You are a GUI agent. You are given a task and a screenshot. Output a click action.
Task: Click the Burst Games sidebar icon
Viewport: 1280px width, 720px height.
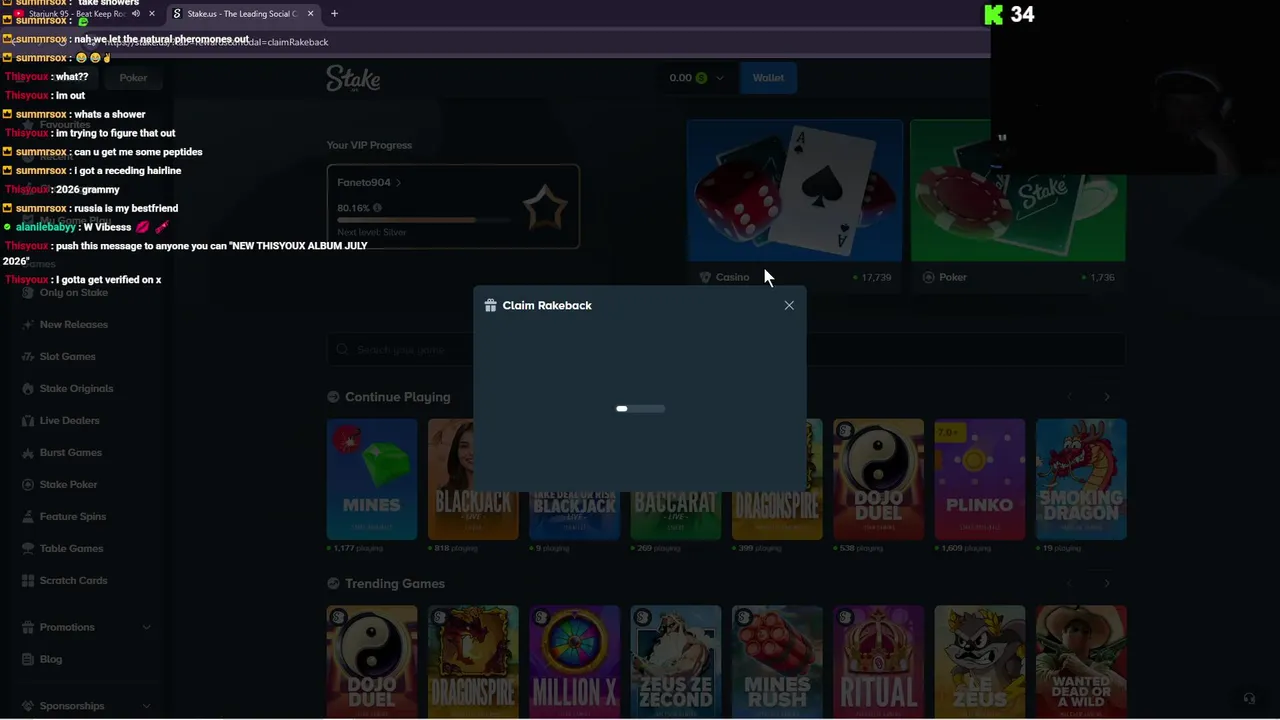29,452
